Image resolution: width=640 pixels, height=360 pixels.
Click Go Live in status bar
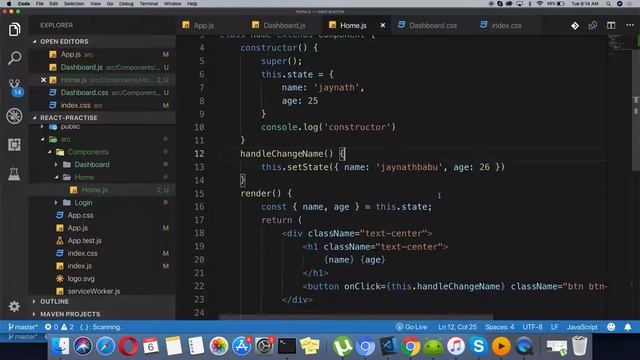pyautogui.click(x=411, y=327)
